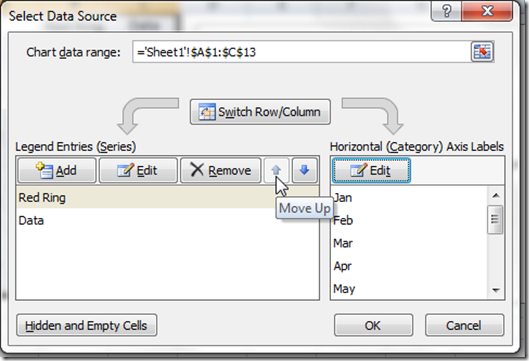
Task: Click inside the Chart data range field
Action: [x=301, y=52]
